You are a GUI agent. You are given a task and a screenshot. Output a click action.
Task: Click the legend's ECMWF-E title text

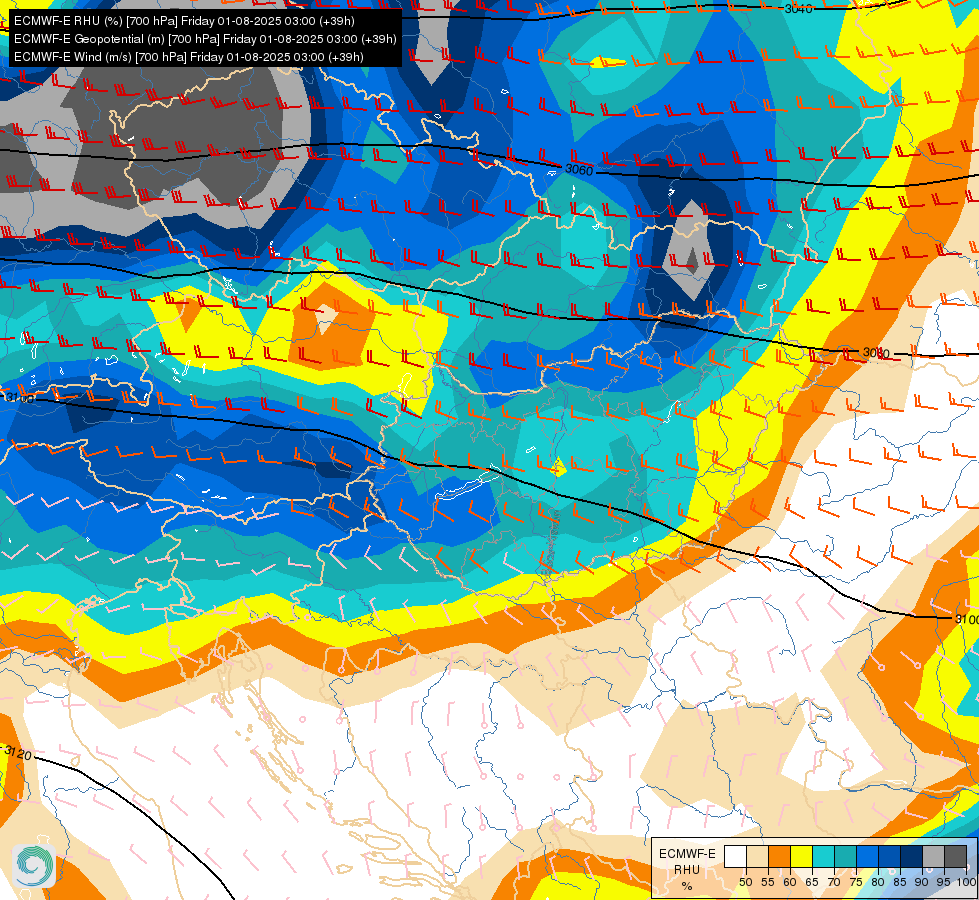[x=687, y=854]
